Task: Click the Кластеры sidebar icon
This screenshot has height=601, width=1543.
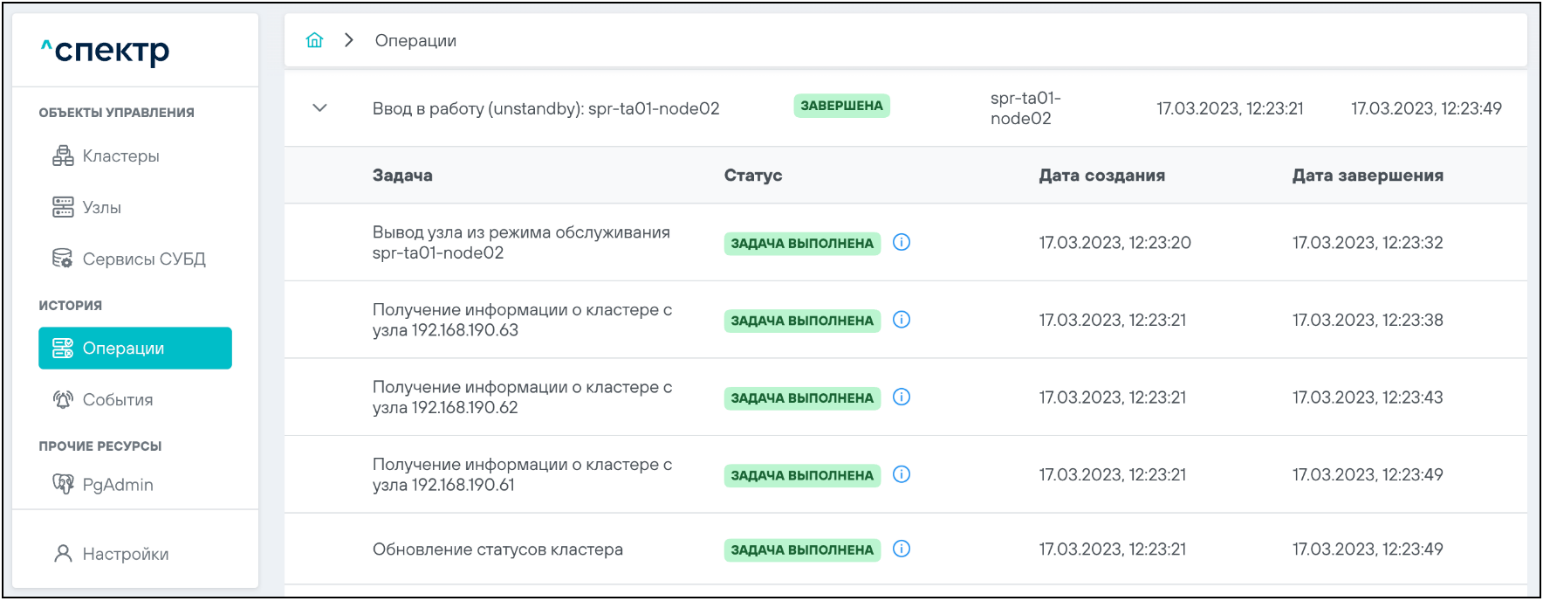Action: pos(63,156)
